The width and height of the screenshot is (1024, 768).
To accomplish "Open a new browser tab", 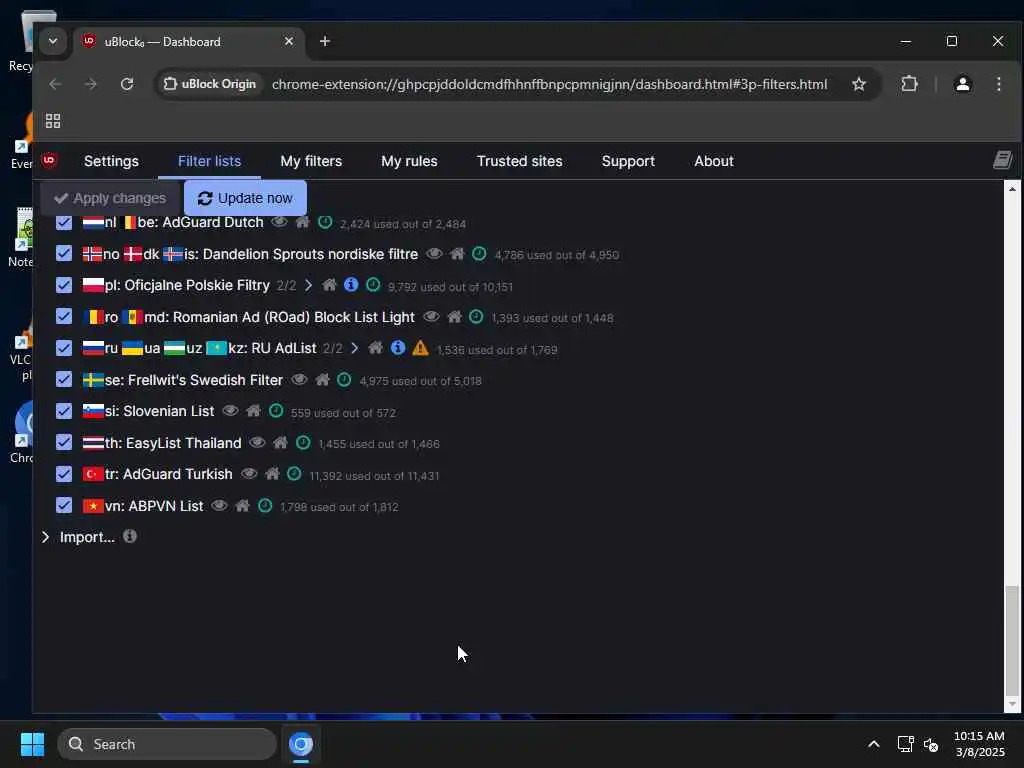I will (325, 41).
